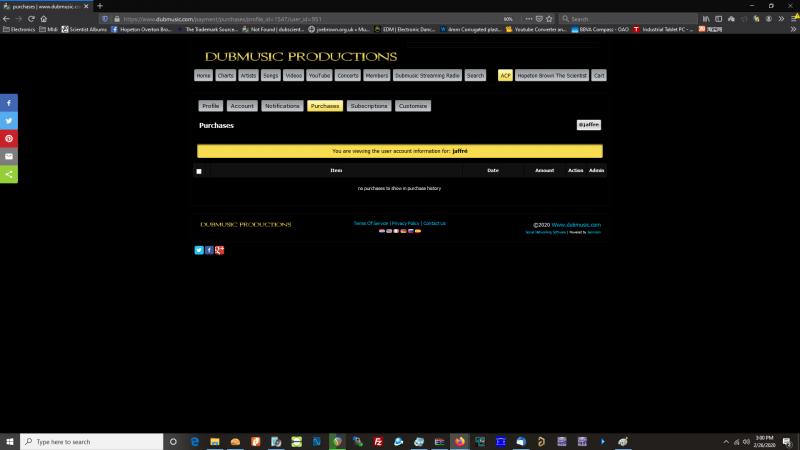The width and height of the screenshot is (800, 450).
Task: Show more bookmarks chevron
Action: 793,30
